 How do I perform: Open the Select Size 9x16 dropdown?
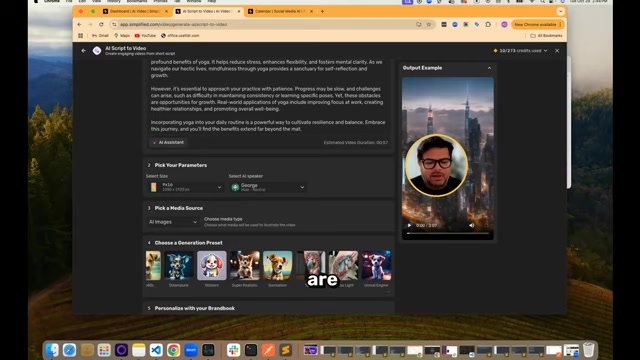(185, 187)
